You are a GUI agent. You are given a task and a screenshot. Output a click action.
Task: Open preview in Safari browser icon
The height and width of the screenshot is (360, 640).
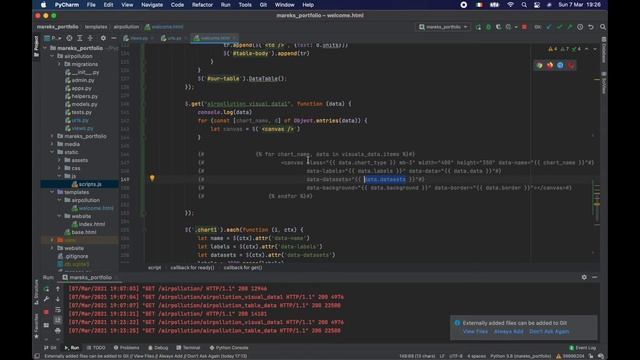(560, 65)
